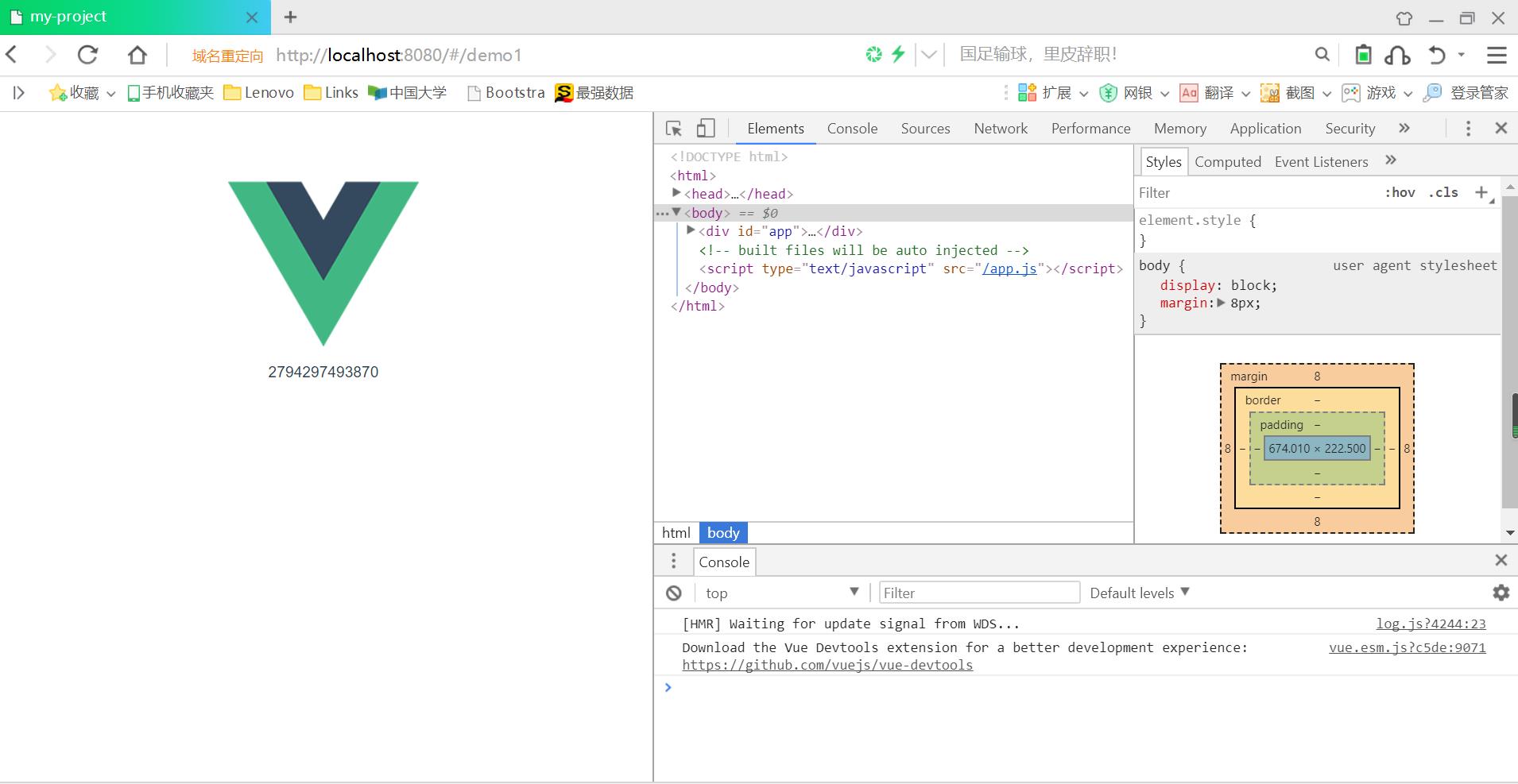Select the Styles pane tab
The image size is (1518, 784).
[x=1164, y=162]
